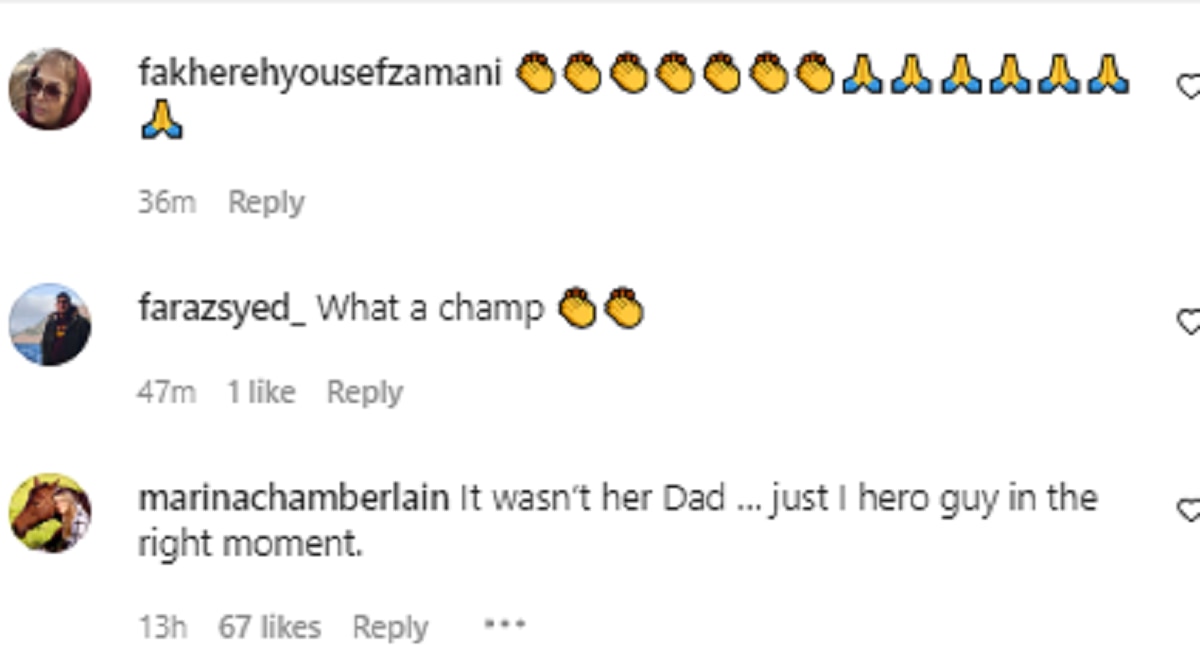The image size is (1200, 669).
Task: Reply to marinachamberlain's comment
Action: 390,627
